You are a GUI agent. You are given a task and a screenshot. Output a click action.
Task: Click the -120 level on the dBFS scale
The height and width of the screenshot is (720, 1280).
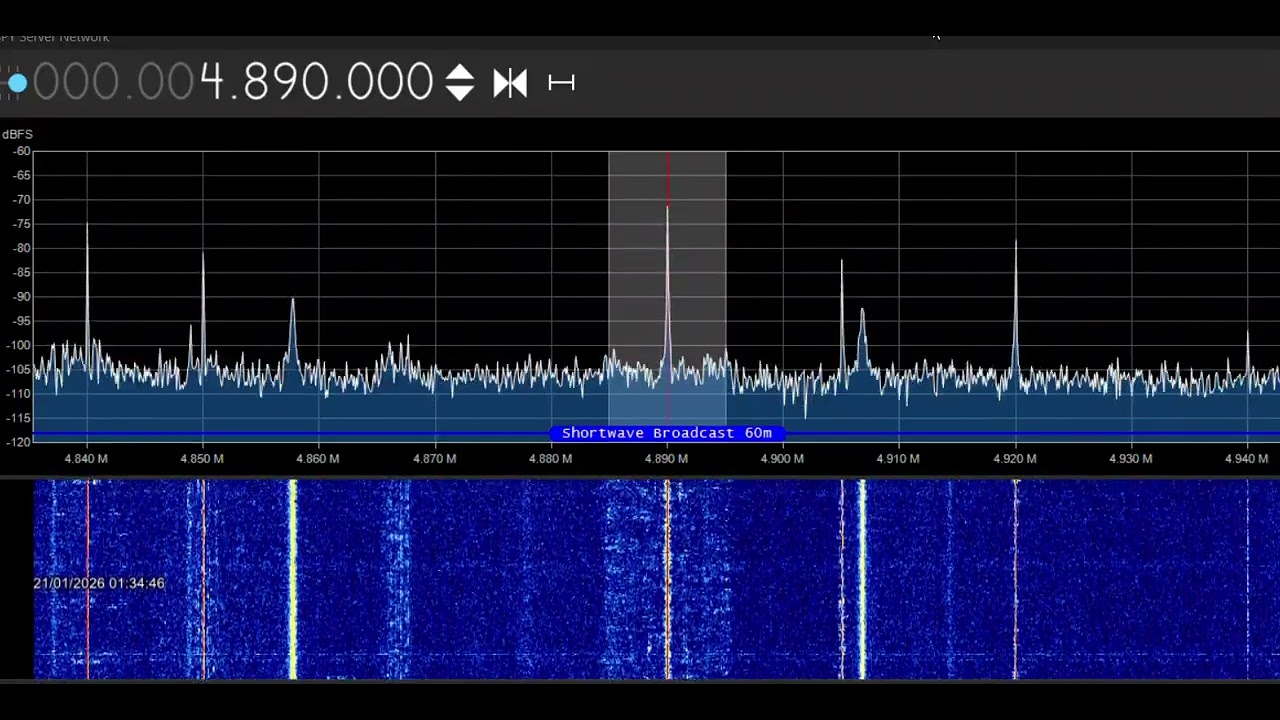18,442
